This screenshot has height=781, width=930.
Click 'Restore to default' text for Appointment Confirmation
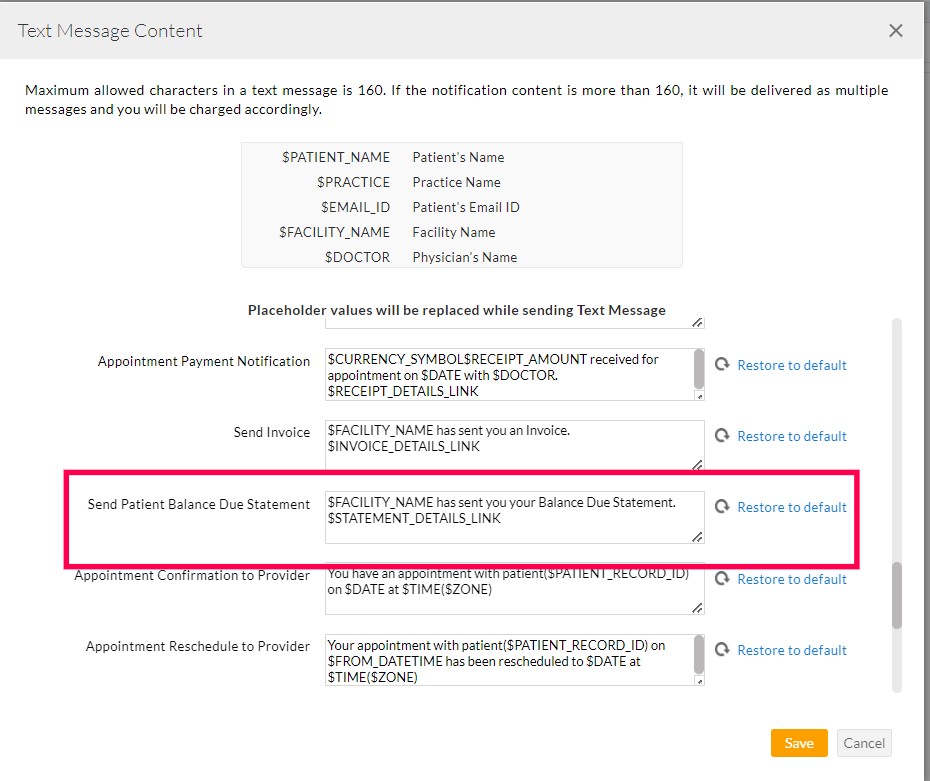[x=791, y=579]
